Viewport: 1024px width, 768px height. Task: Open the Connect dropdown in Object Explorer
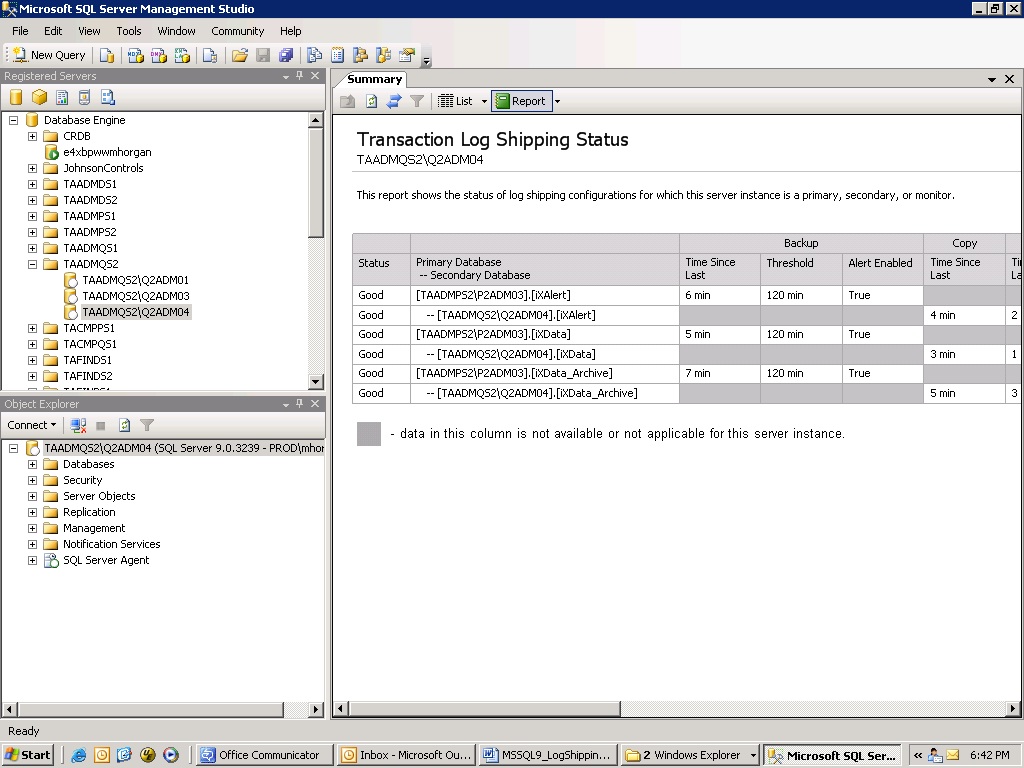coord(31,425)
